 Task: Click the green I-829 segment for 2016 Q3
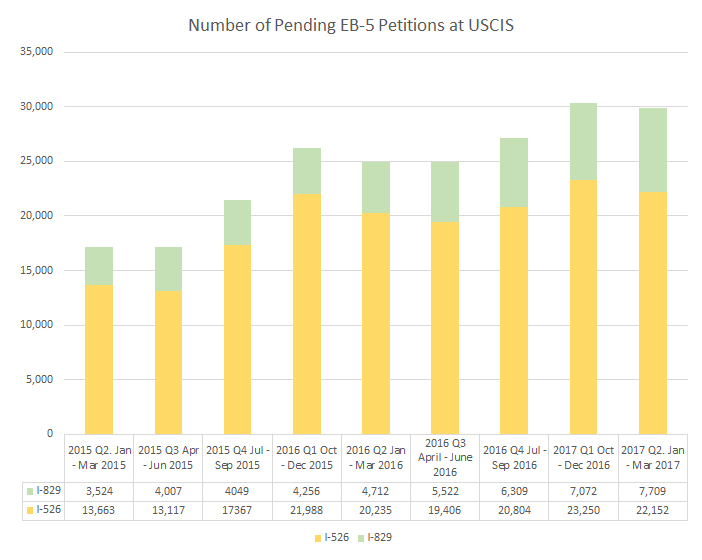tap(445, 191)
